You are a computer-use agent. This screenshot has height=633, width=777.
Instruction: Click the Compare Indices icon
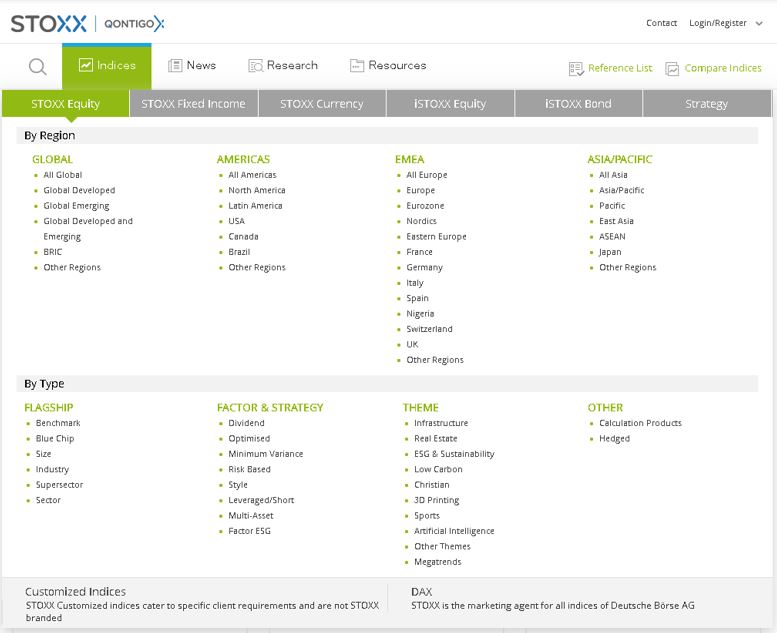pyautogui.click(x=673, y=69)
